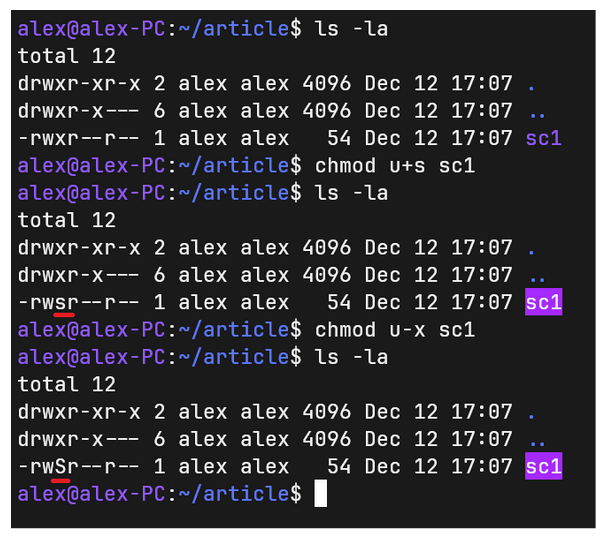Click the second 'ls -la' command
This screenshot has width=614, height=539.
[351, 192]
